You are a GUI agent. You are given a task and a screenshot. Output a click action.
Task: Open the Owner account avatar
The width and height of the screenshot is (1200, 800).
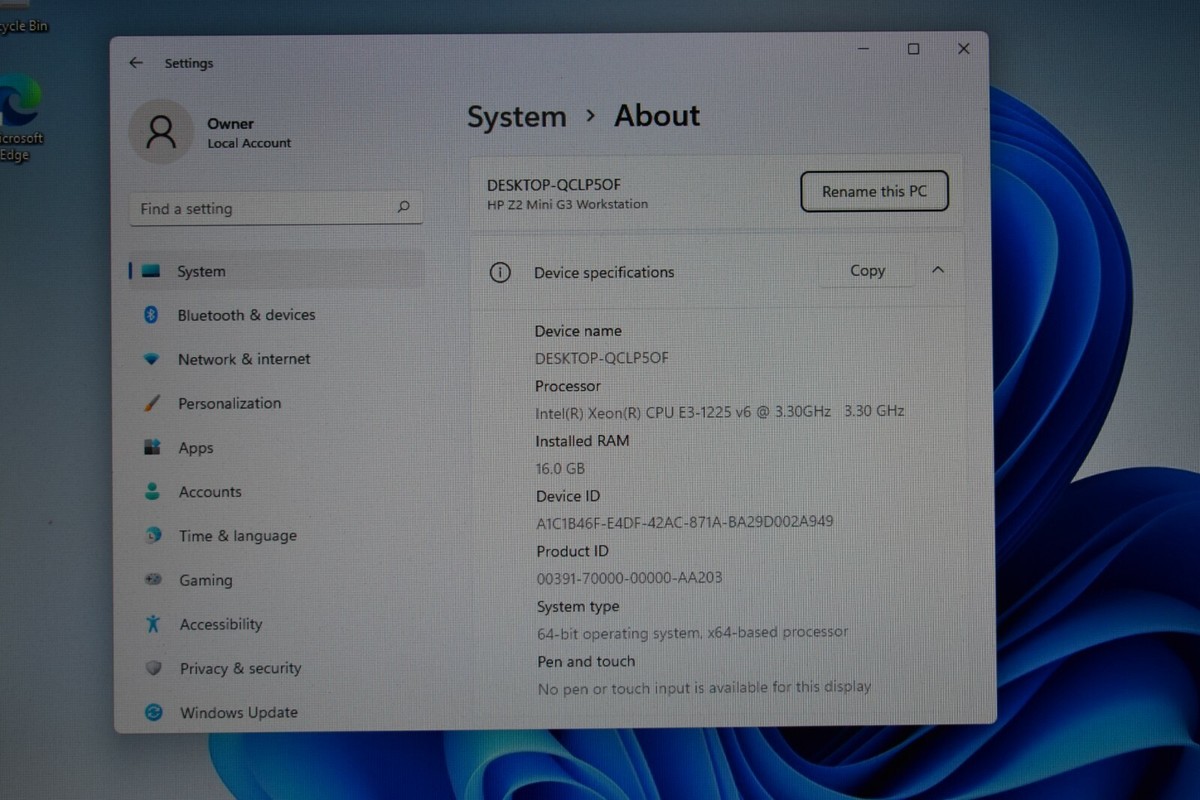coord(161,132)
